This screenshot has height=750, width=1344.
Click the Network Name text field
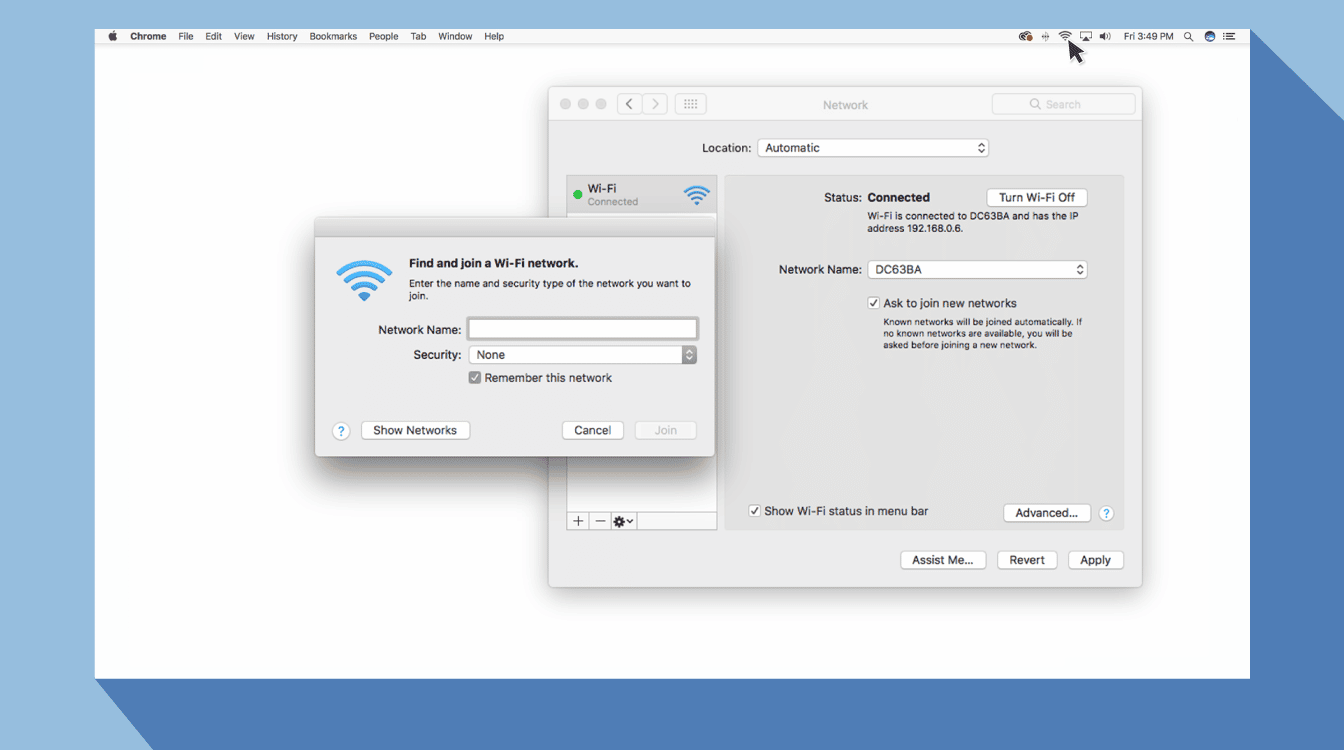tap(582, 329)
